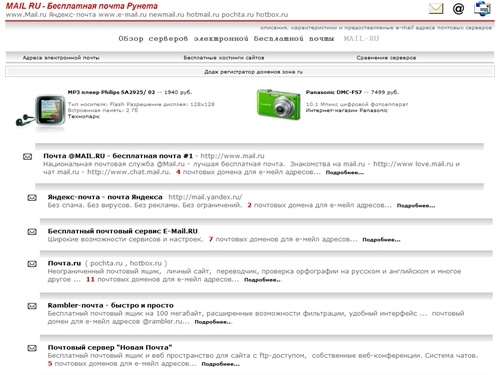This screenshot has width=500, height=375.
Task: Click the green Panasonic camera image
Action: [278, 104]
